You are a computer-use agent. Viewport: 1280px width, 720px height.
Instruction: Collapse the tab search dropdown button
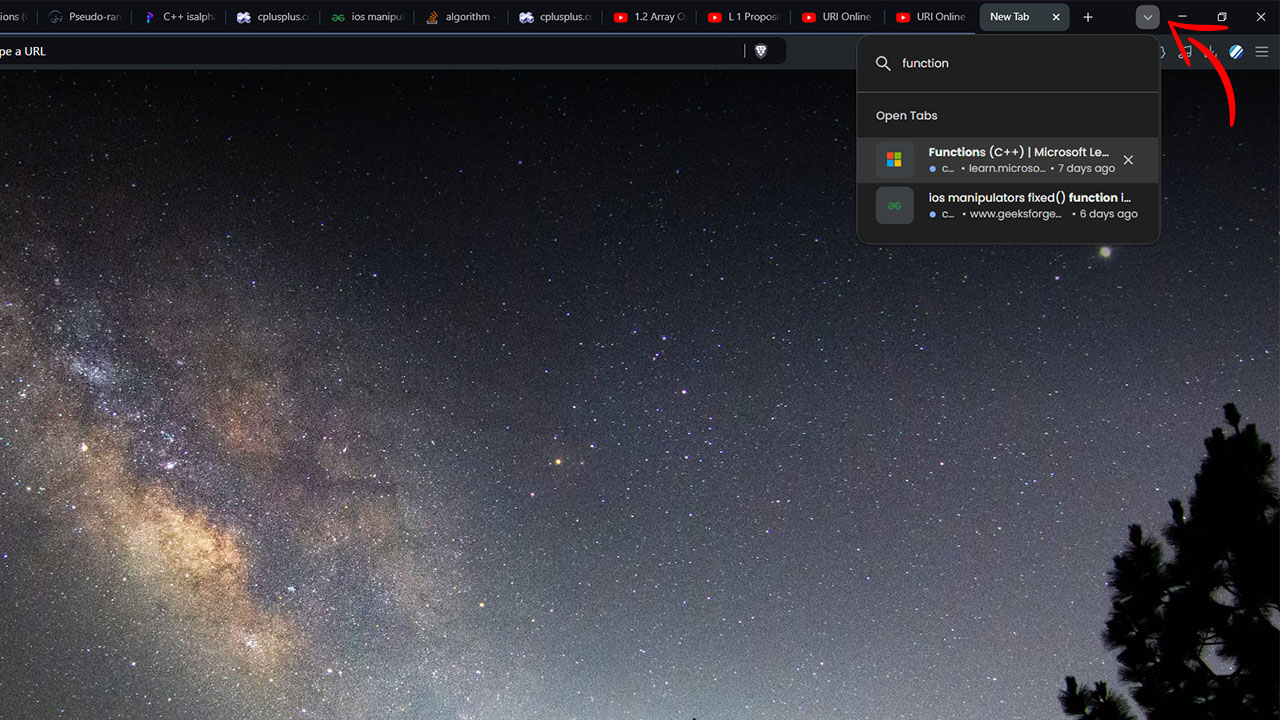(x=1147, y=17)
